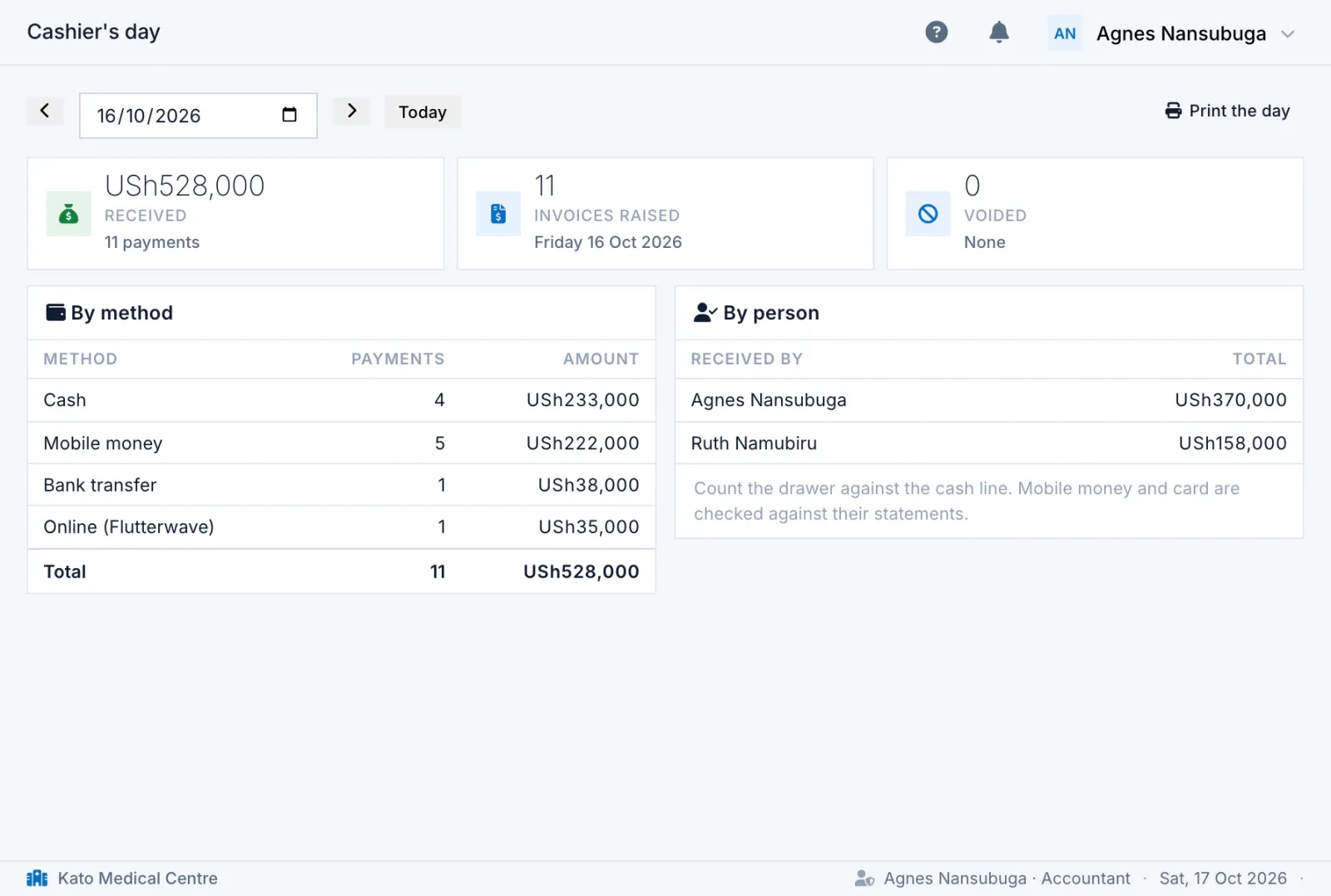
Task: Select Agnes Nansubuga in By person table
Action: tap(989, 400)
